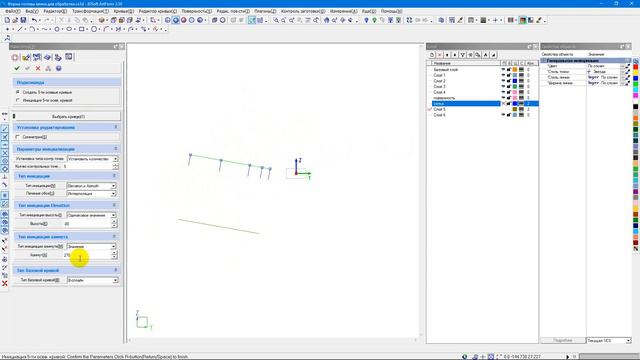This screenshot has width=640, height=360.
Task: Select the Line drawing tool
Action: click(20, 29)
